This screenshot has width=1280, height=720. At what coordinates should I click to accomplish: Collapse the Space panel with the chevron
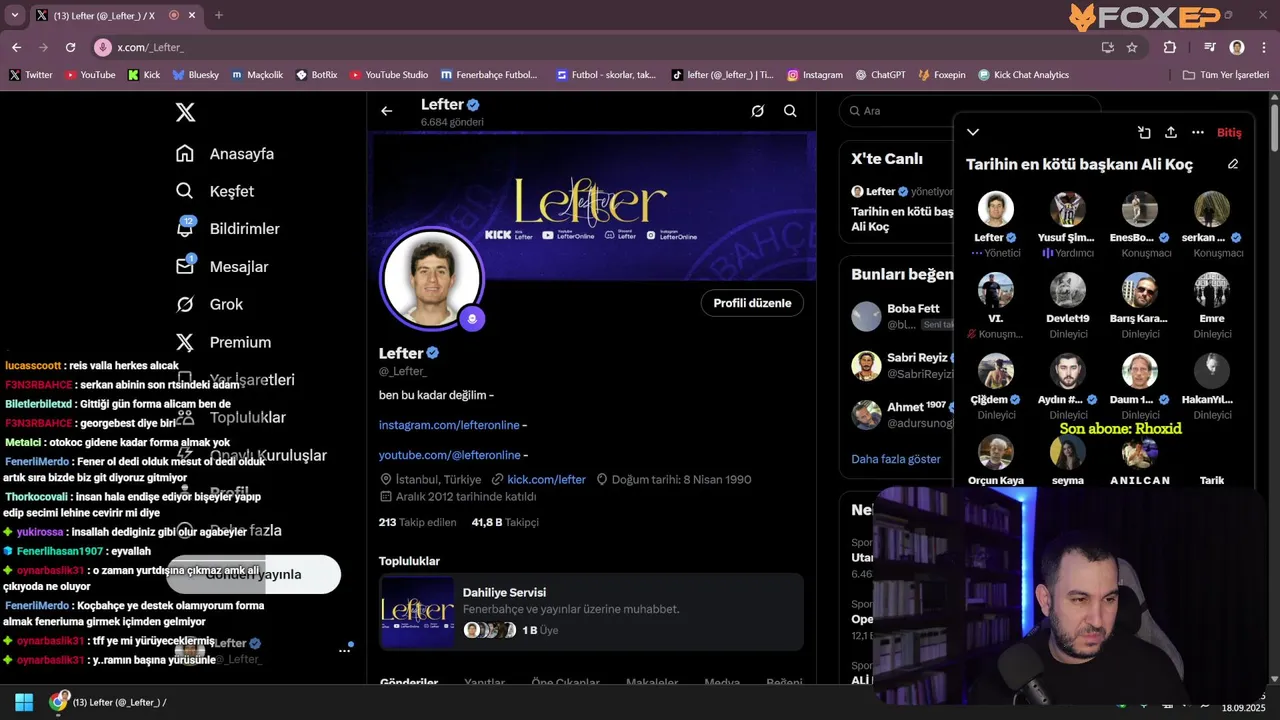(x=973, y=132)
